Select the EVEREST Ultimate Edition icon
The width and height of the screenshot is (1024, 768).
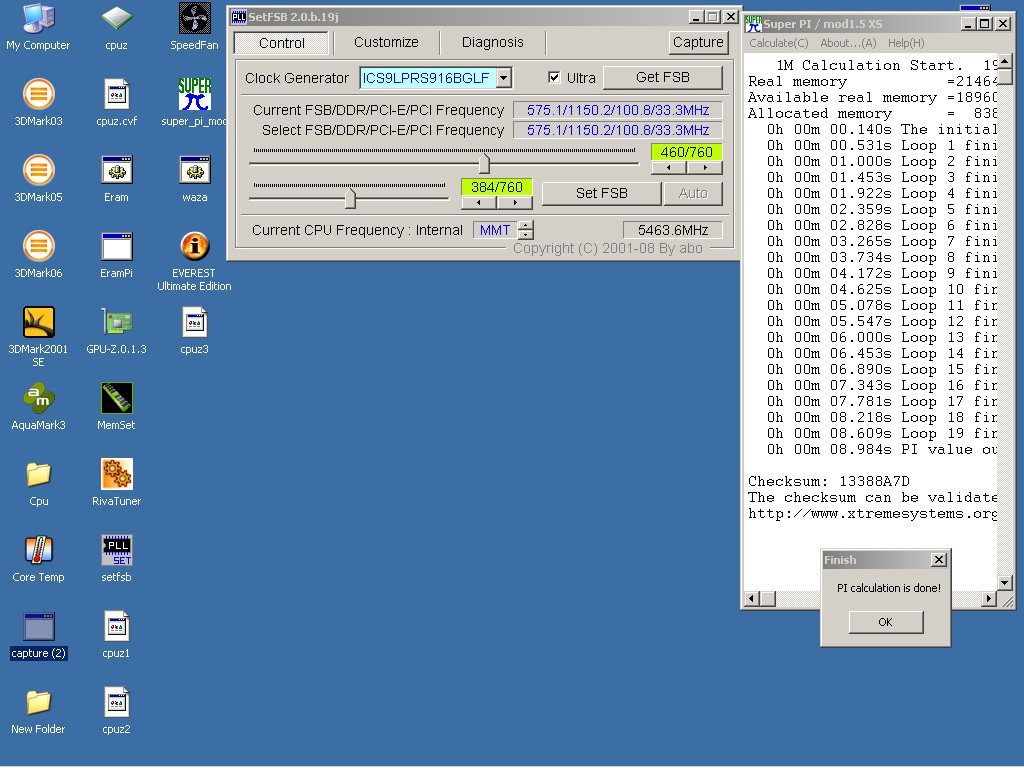[194, 261]
